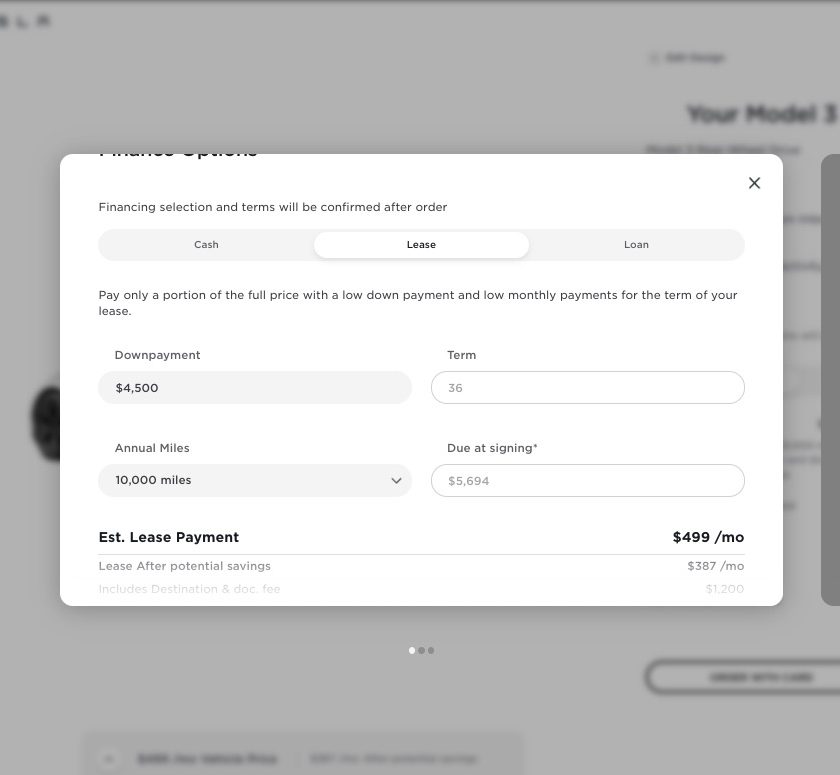Click the Term field showing 36
Screen dimensions: 840x775
(588, 388)
